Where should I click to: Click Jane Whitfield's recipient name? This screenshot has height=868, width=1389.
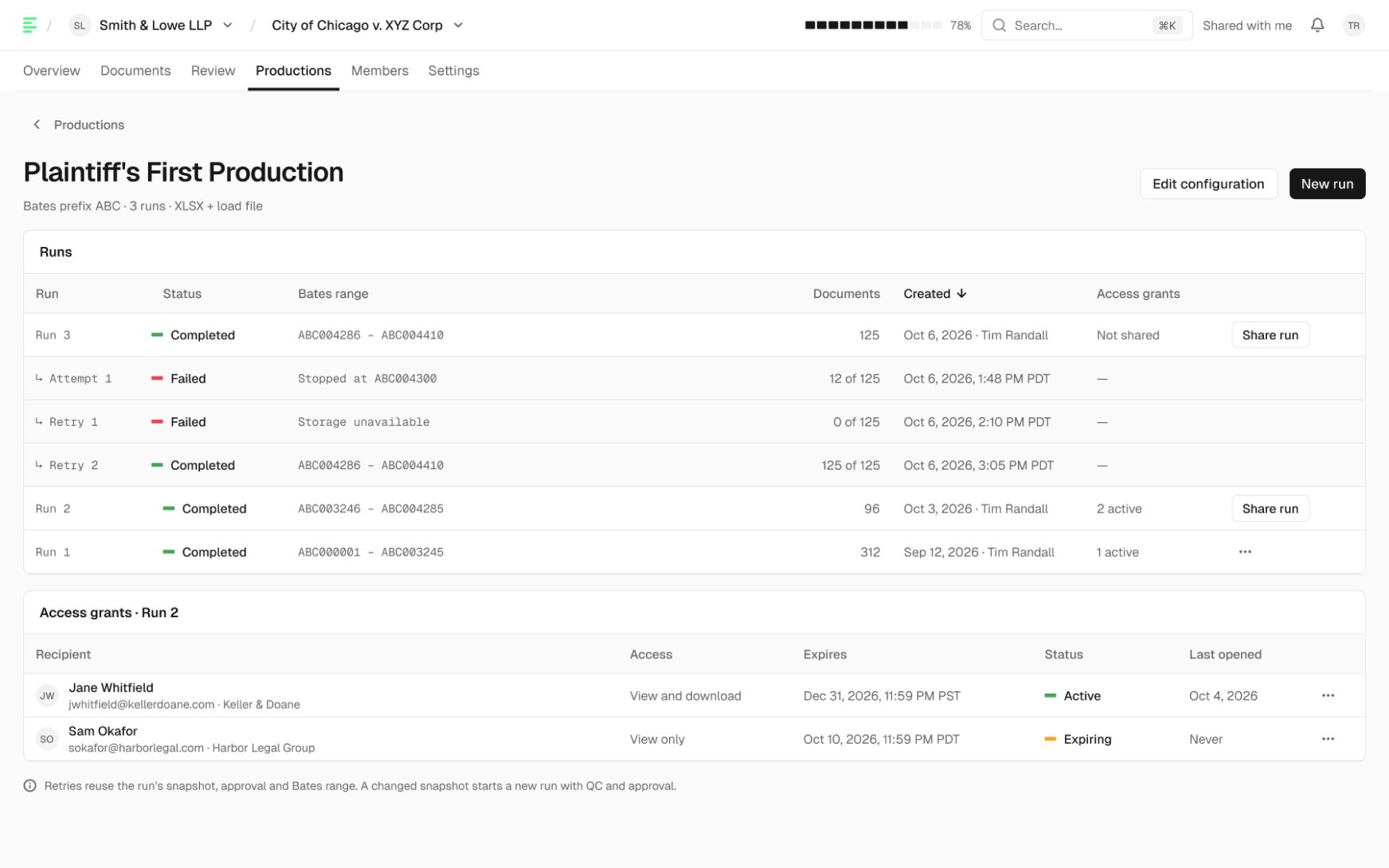tap(111, 688)
